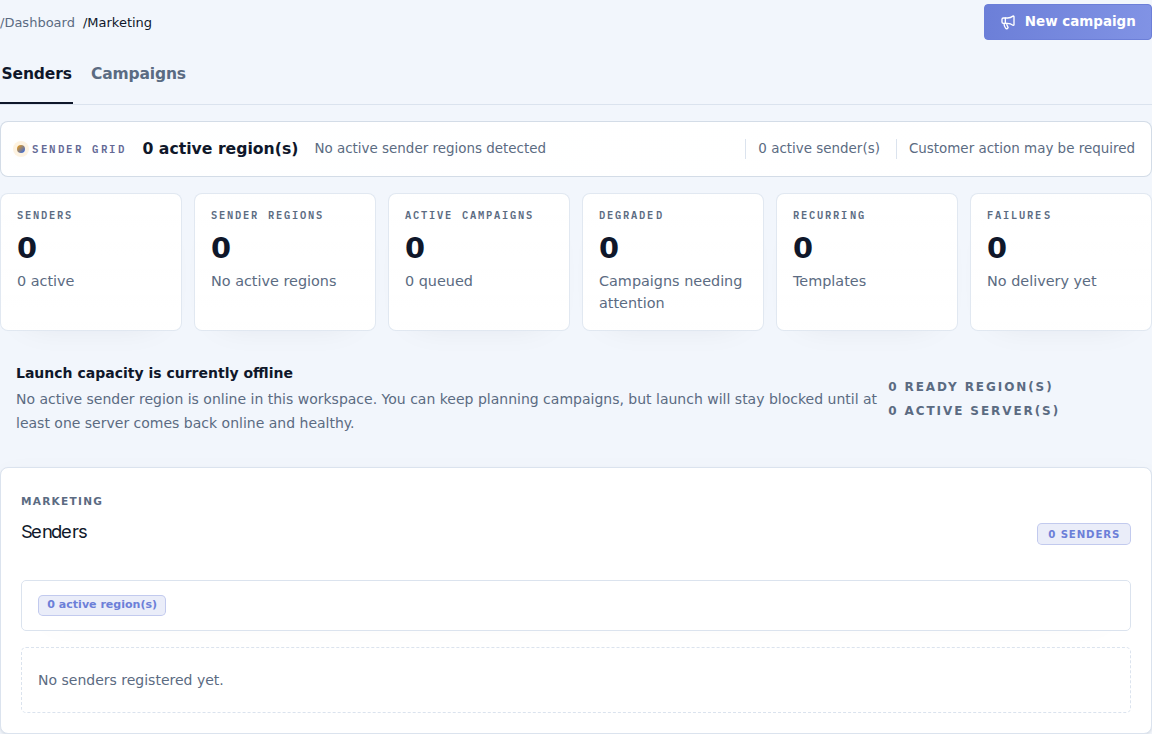
Task: Select the "ACTIVE CAMPAIGNS" card label
Action: click(x=469, y=215)
